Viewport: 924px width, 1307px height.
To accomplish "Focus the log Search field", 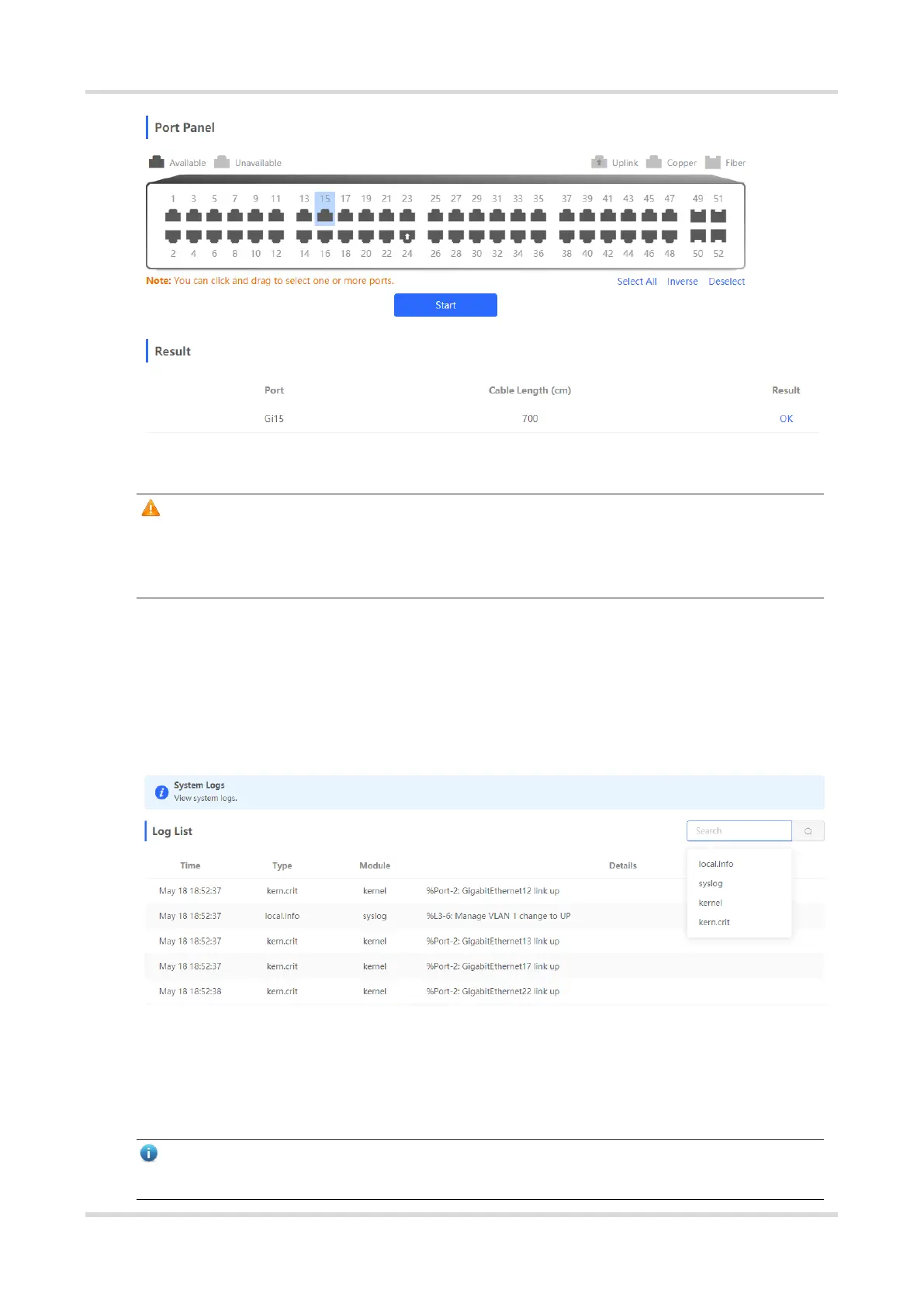I will point(739,831).
